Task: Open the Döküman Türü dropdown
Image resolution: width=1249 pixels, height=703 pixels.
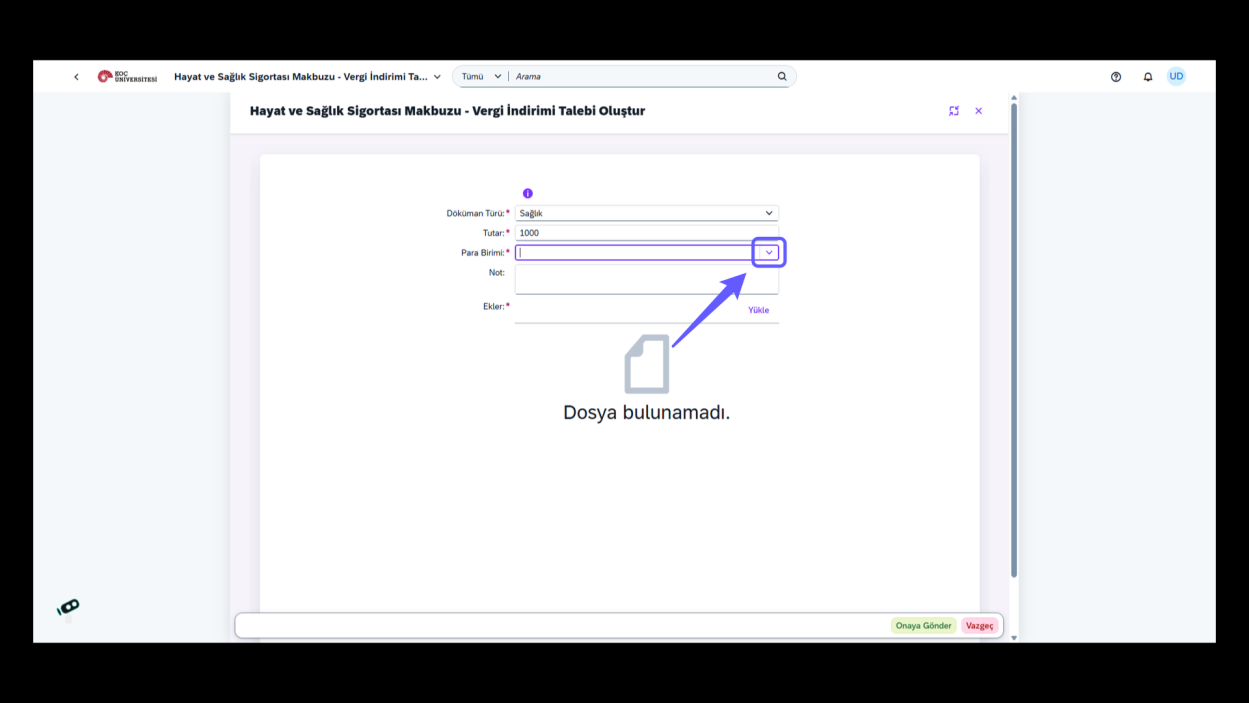Action: (647, 213)
